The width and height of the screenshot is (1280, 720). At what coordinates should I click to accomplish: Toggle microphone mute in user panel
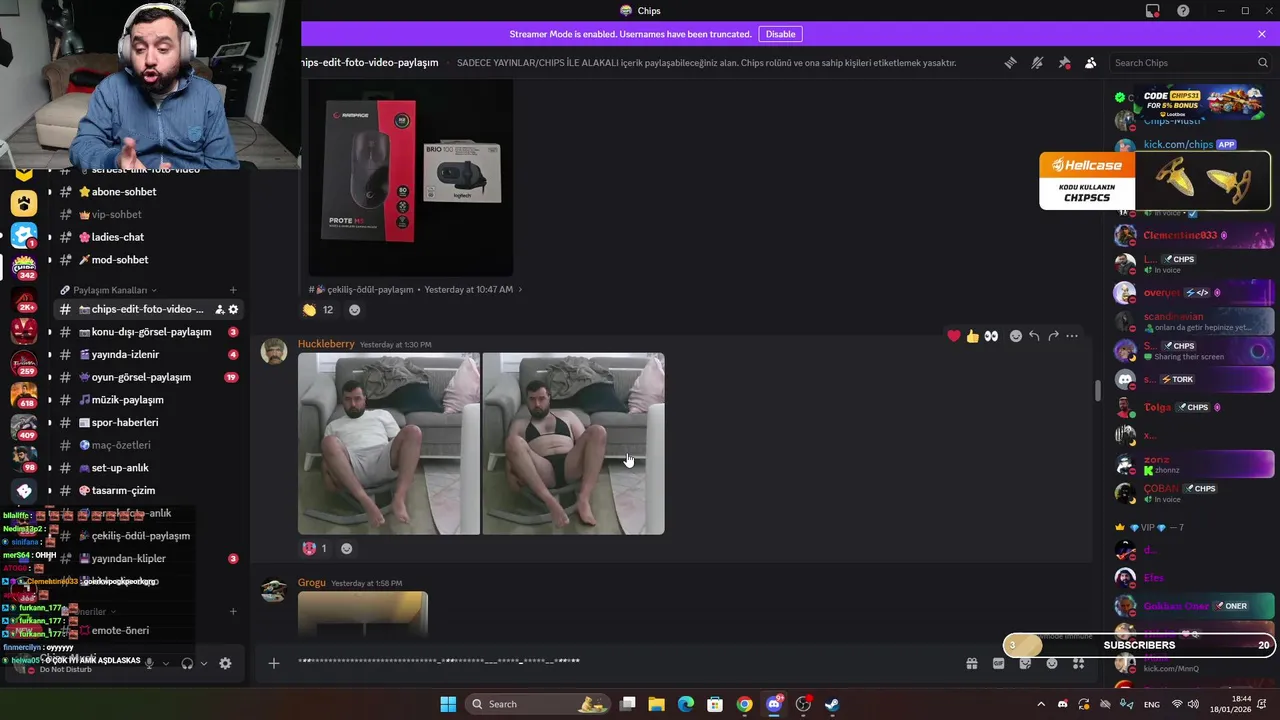149,663
